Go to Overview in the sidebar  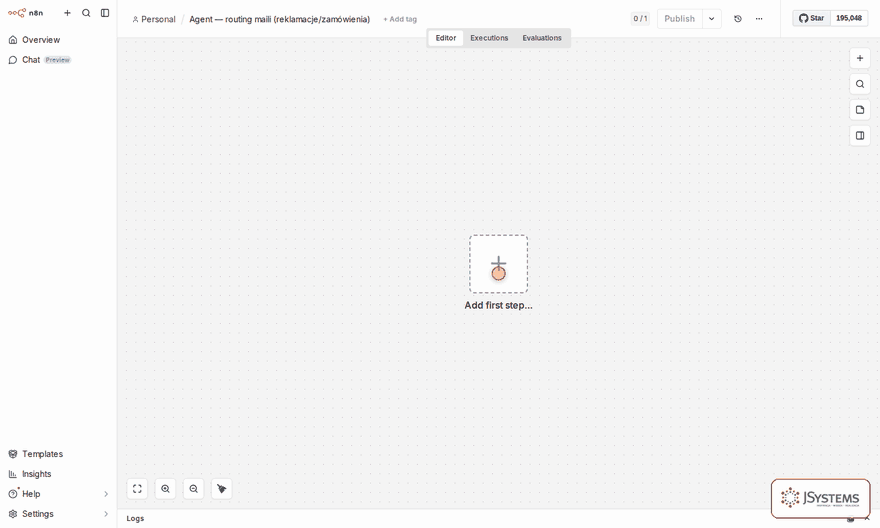pos(58,40)
